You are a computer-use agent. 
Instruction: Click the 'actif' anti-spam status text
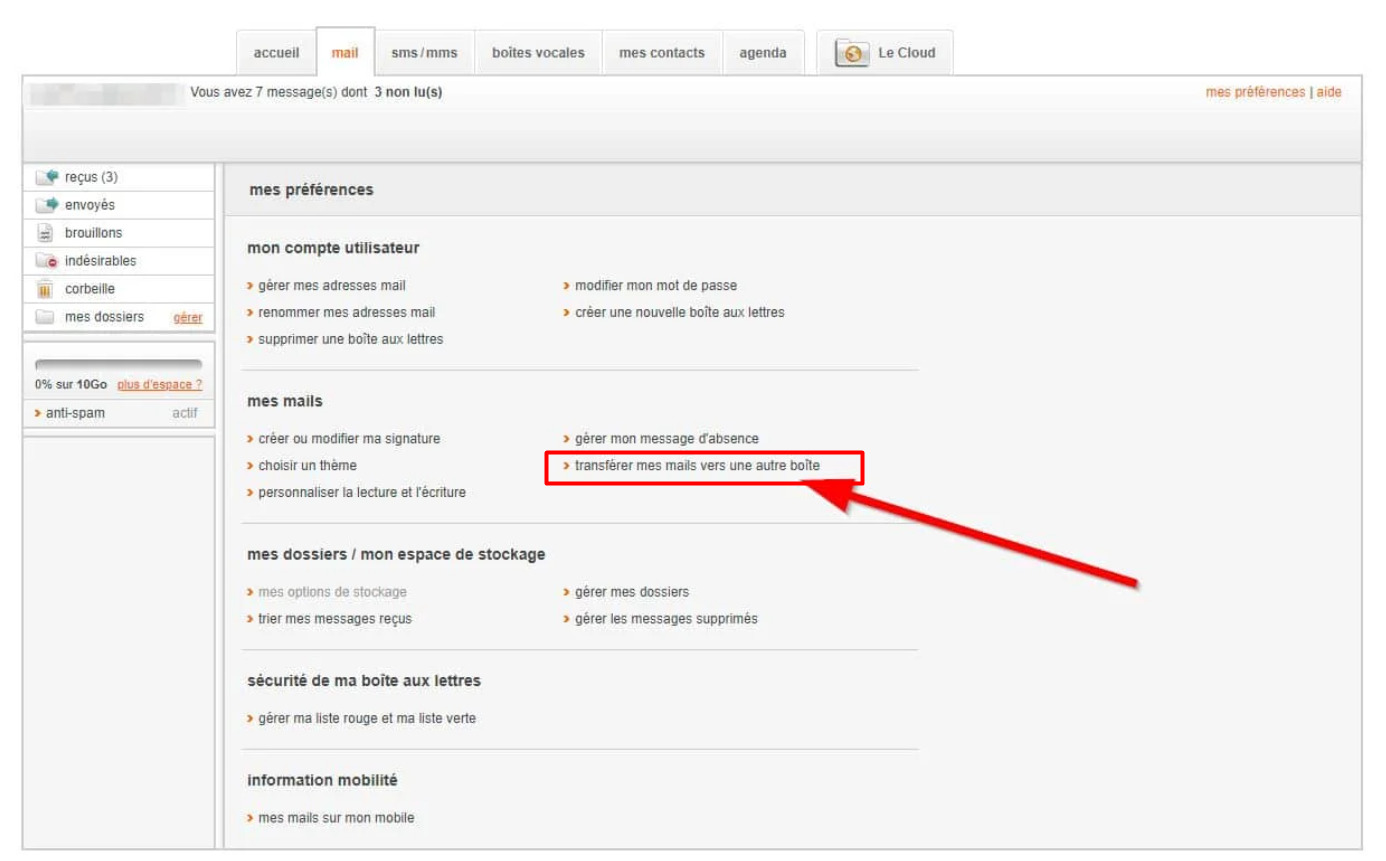[185, 413]
